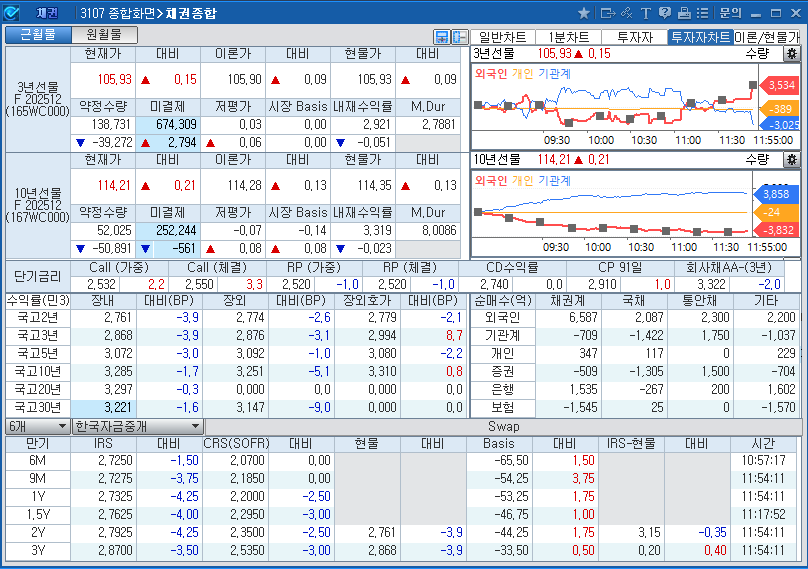The image size is (808, 569).
Task: Click the printer icon in title bar
Action: [684, 13]
